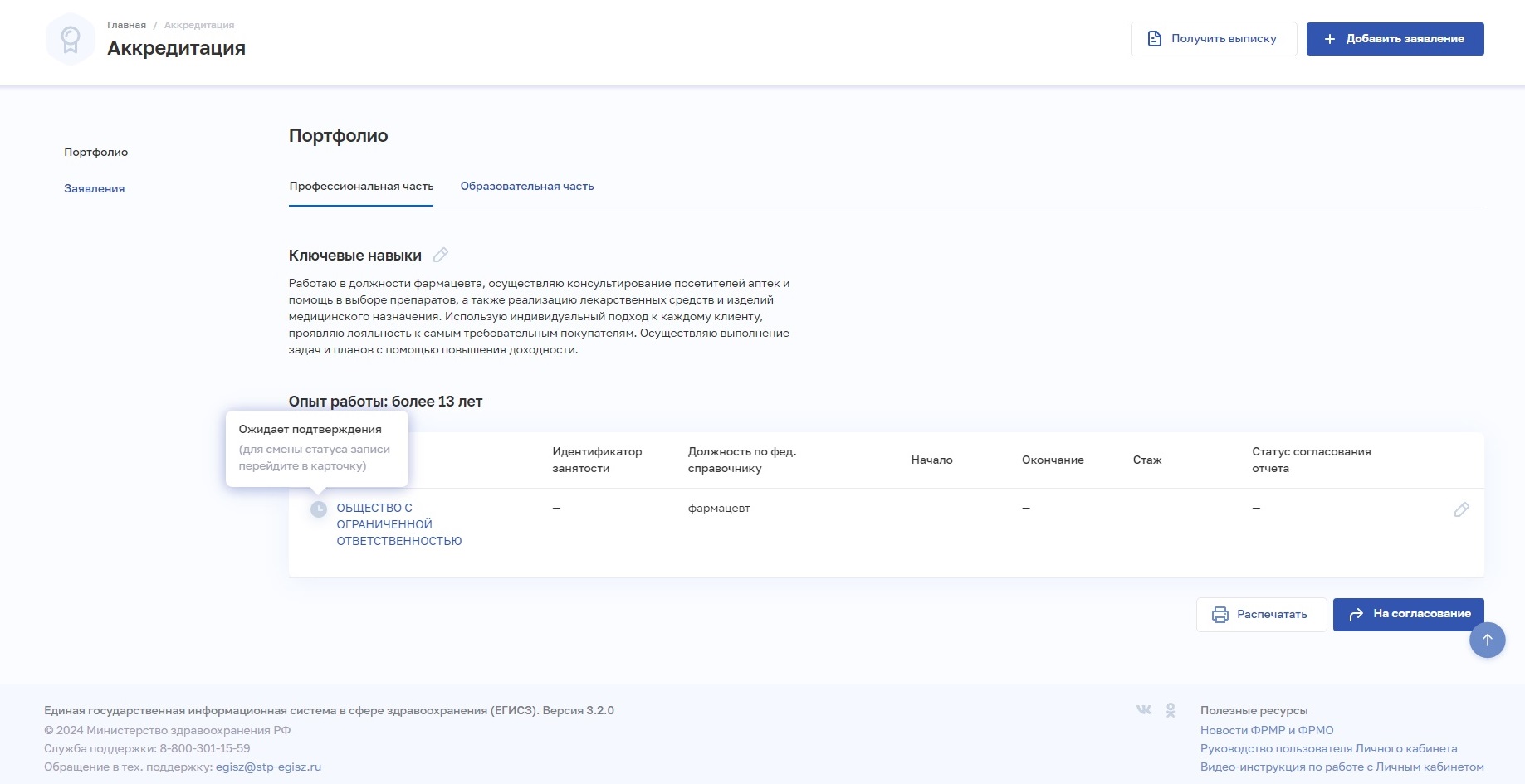
Task: Open support email egisz@stp-egisz.ru link
Action: tap(268, 767)
